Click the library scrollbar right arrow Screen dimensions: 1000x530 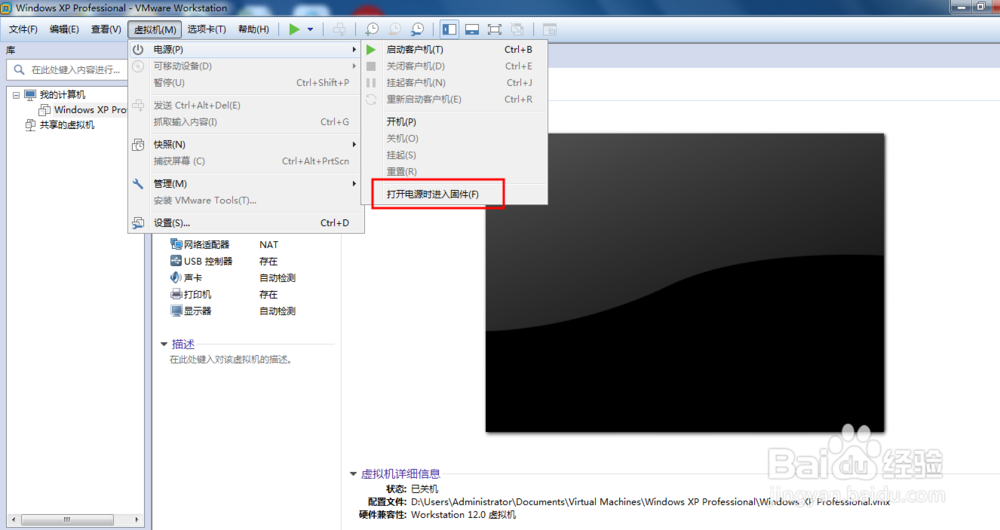click(x=136, y=520)
